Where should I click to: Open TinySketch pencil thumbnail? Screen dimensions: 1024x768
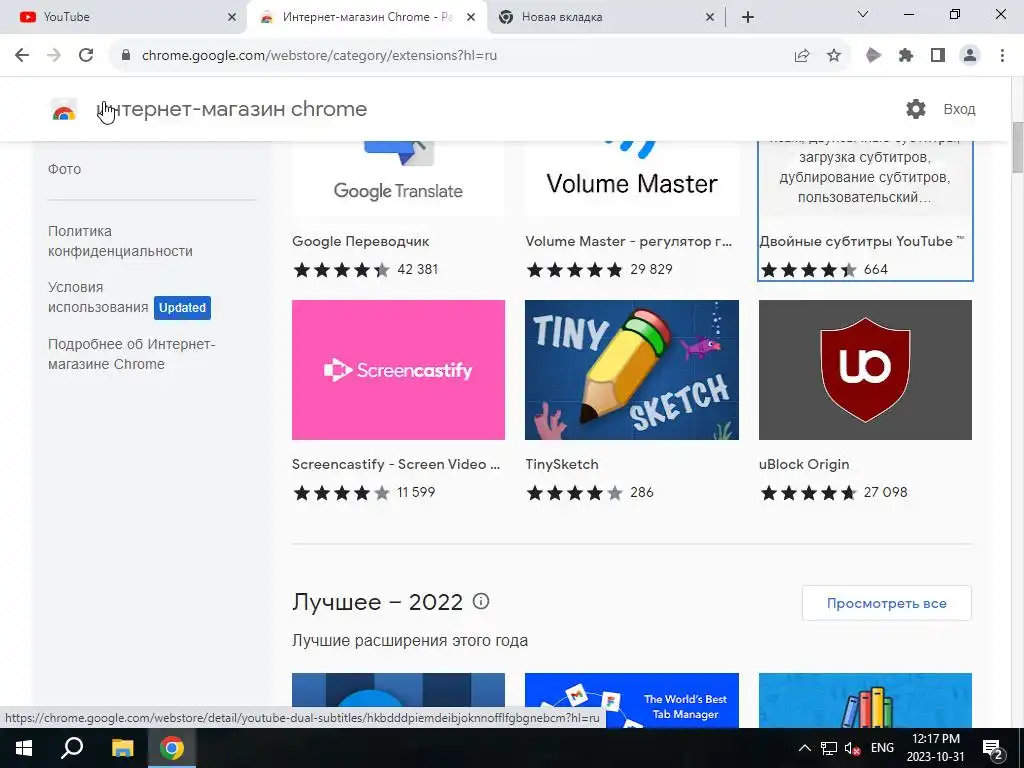632,370
